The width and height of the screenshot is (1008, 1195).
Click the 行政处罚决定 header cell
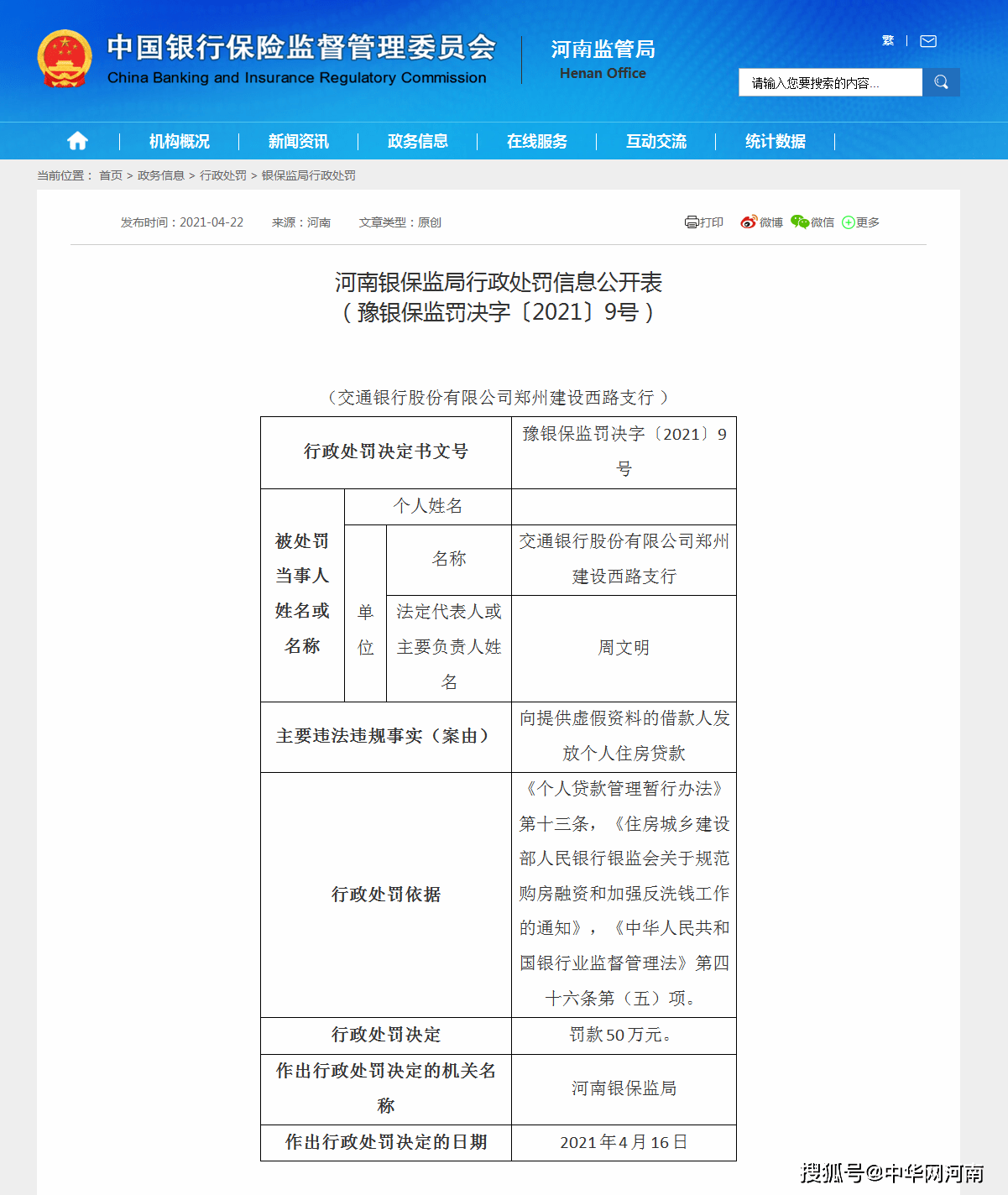pos(386,1036)
